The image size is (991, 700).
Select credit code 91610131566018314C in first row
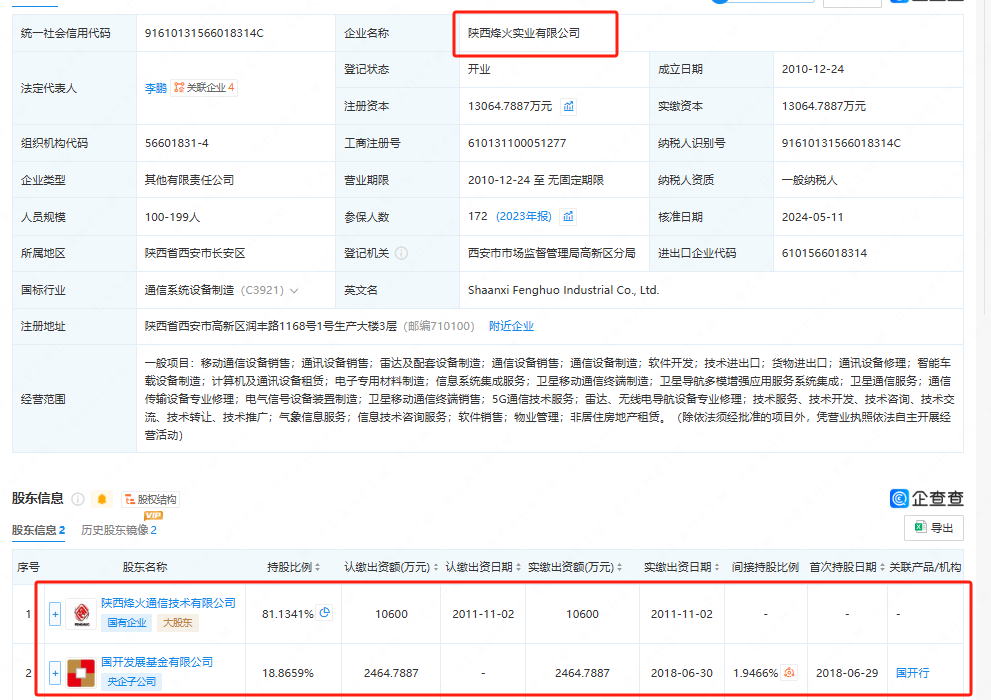[204, 33]
